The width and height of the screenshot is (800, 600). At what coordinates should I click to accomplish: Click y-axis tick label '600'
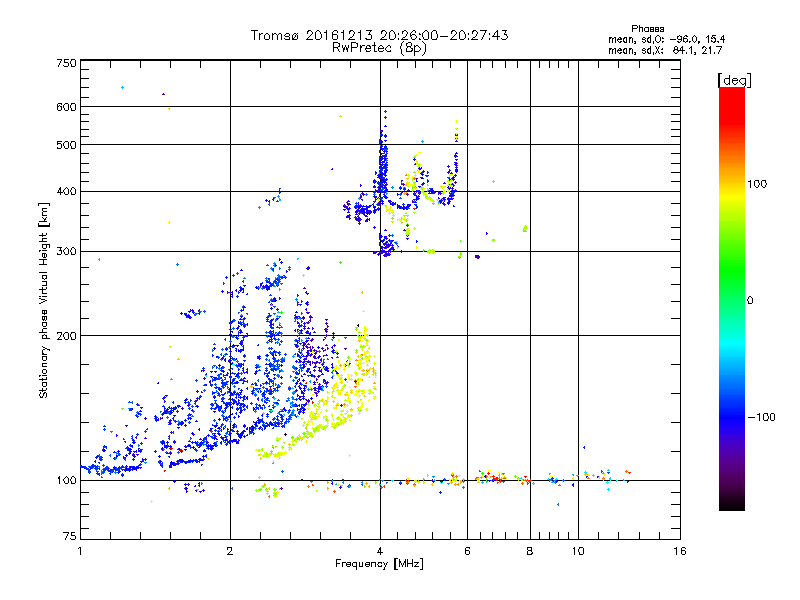pos(66,107)
